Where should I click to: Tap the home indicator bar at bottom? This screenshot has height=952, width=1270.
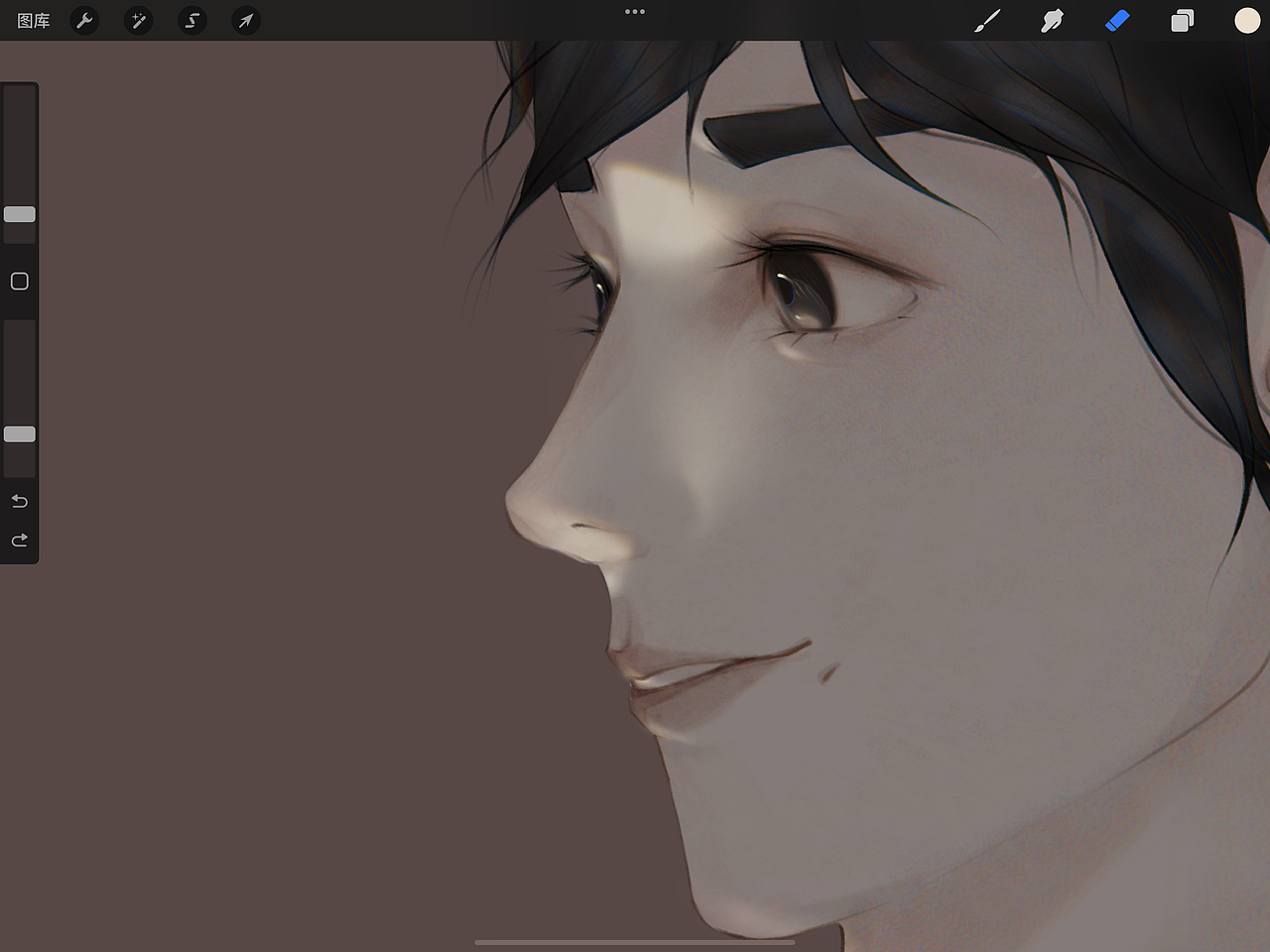point(635,942)
